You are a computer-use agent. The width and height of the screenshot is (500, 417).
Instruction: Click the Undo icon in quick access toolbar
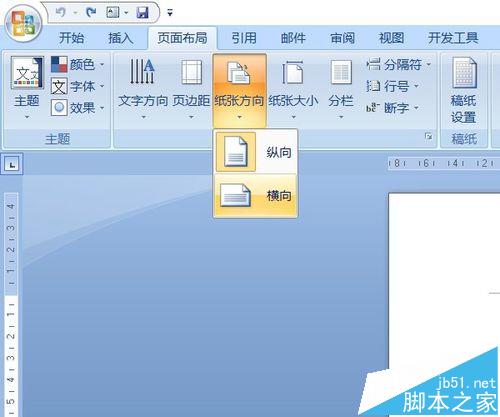click(x=61, y=13)
